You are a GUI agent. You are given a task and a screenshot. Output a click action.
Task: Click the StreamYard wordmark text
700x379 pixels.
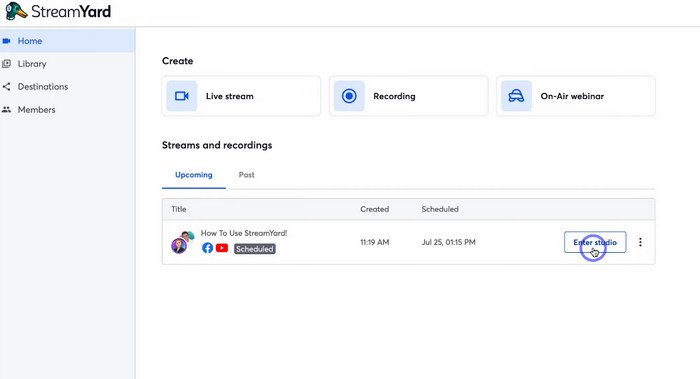pyautogui.click(x=71, y=12)
